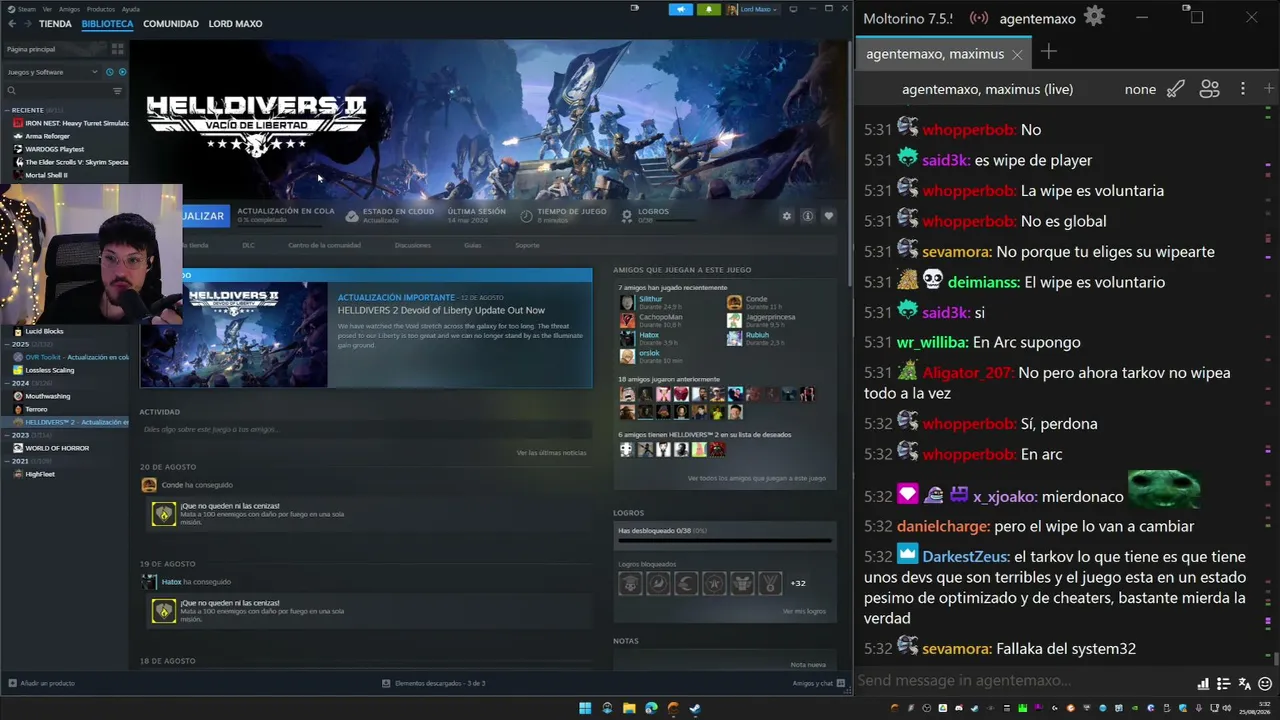Click the library search magnifier icon
Image resolution: width=1280 pixels, height=720 pixels.
12,91
